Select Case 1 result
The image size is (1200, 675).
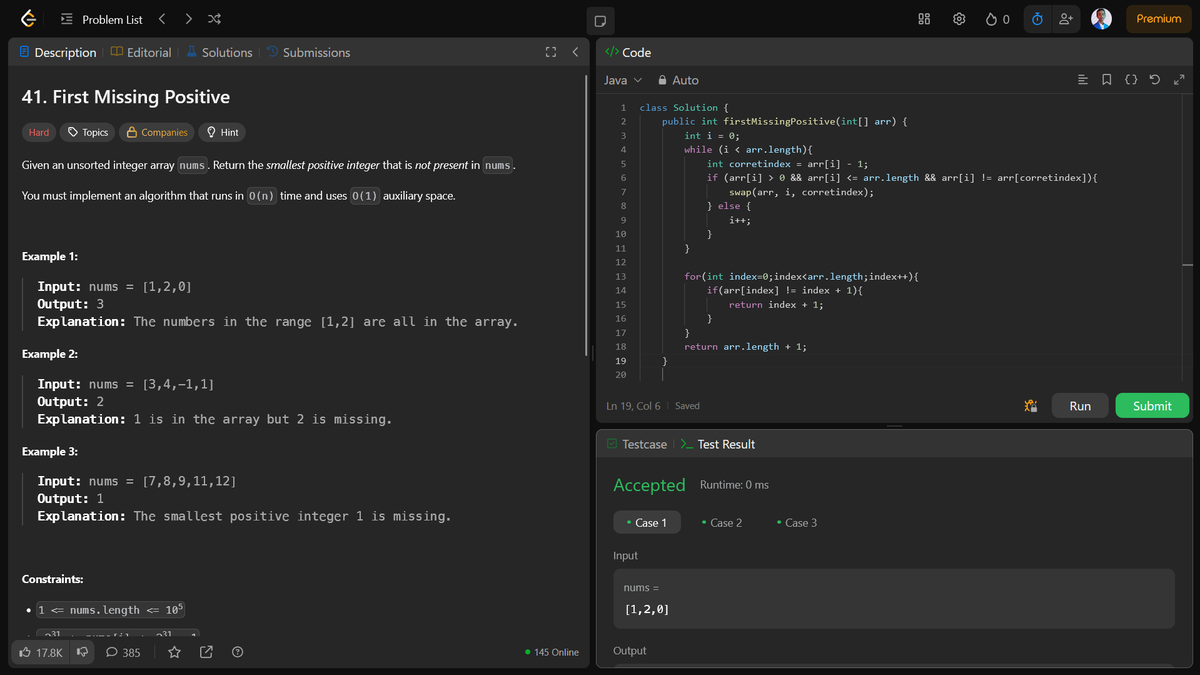point(646,523)
